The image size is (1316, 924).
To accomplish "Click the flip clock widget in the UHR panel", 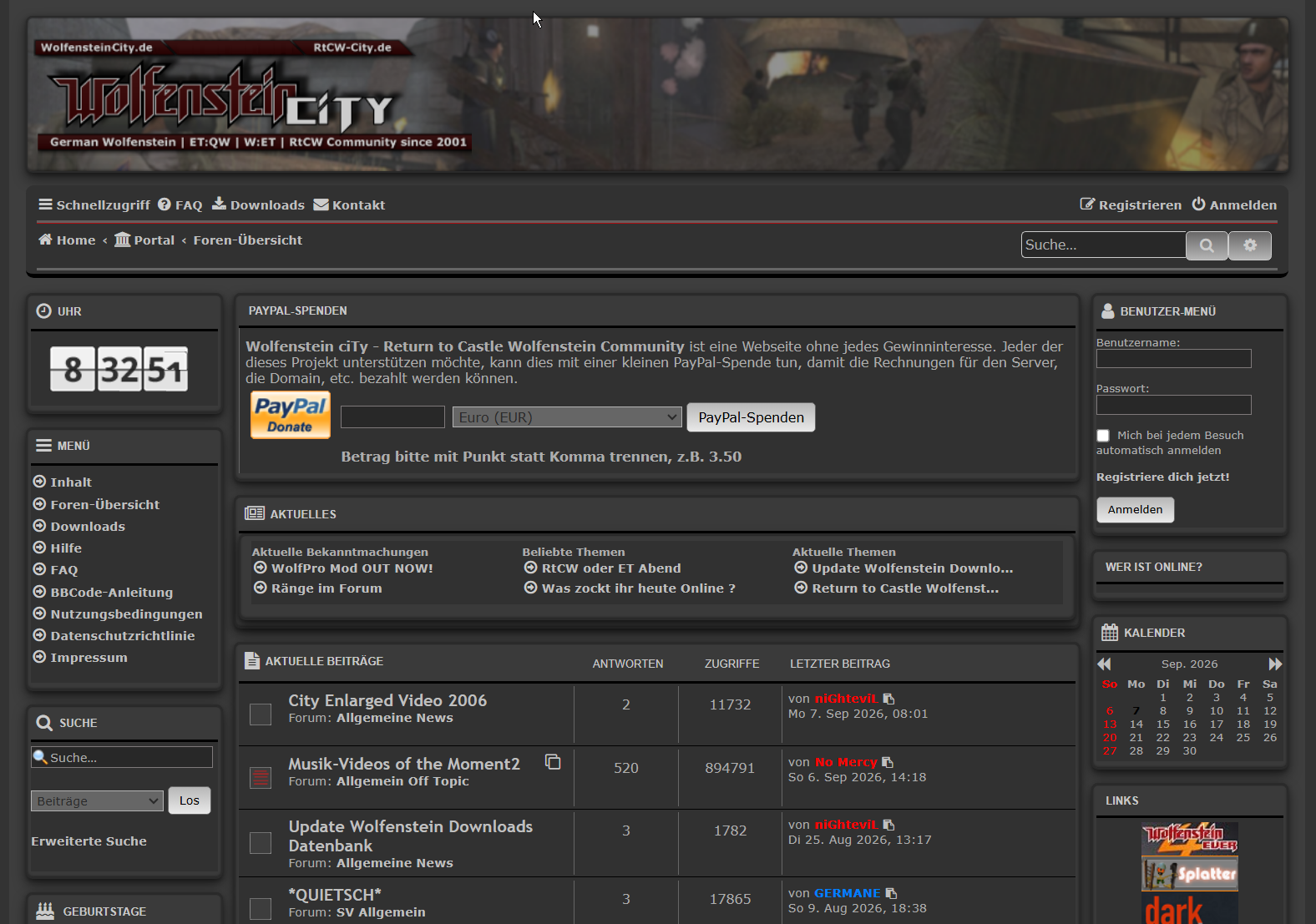I will (119, 369).
